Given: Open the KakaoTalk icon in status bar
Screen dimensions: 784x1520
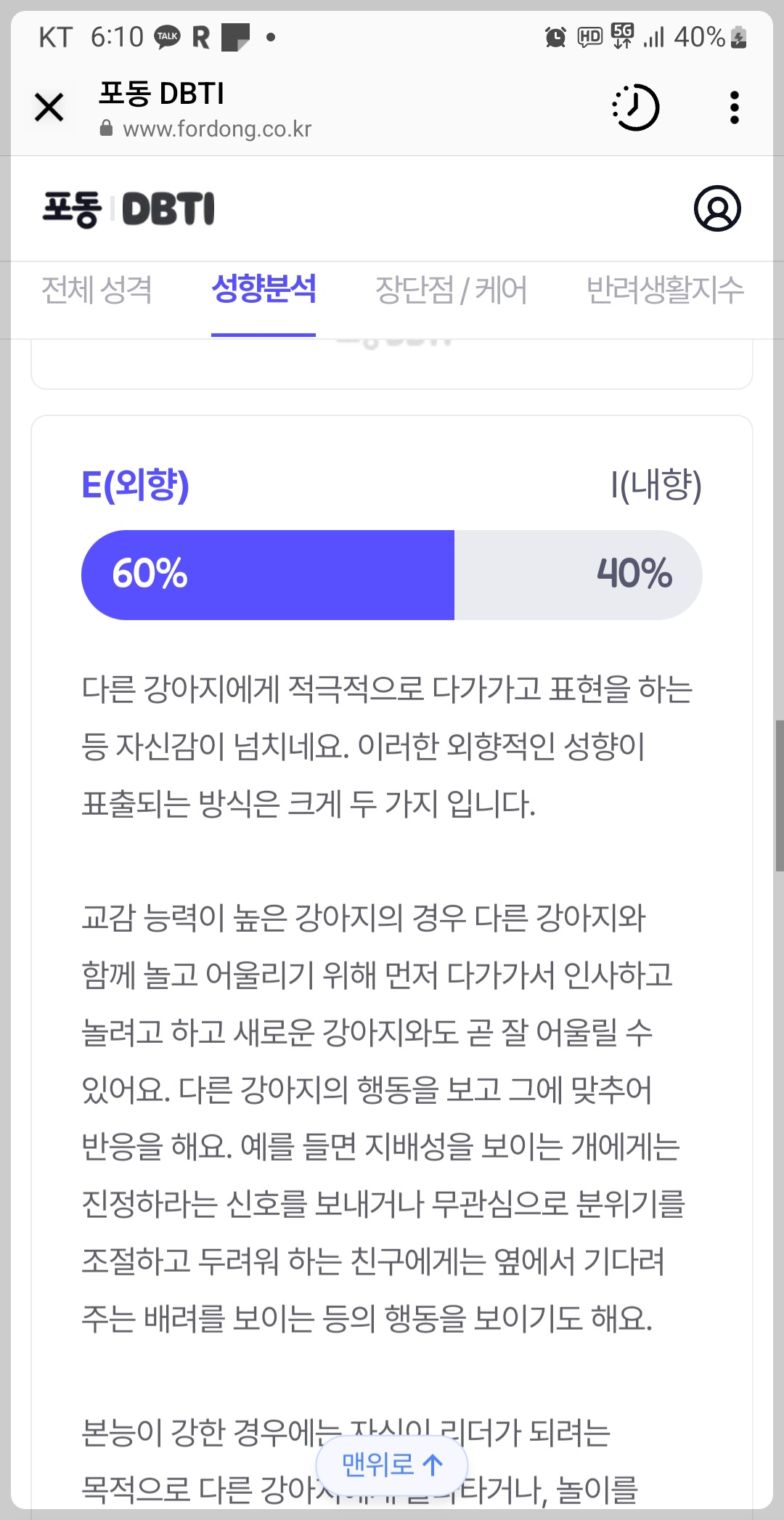Looking at the screenshot, I should click(x=166, y=38).
